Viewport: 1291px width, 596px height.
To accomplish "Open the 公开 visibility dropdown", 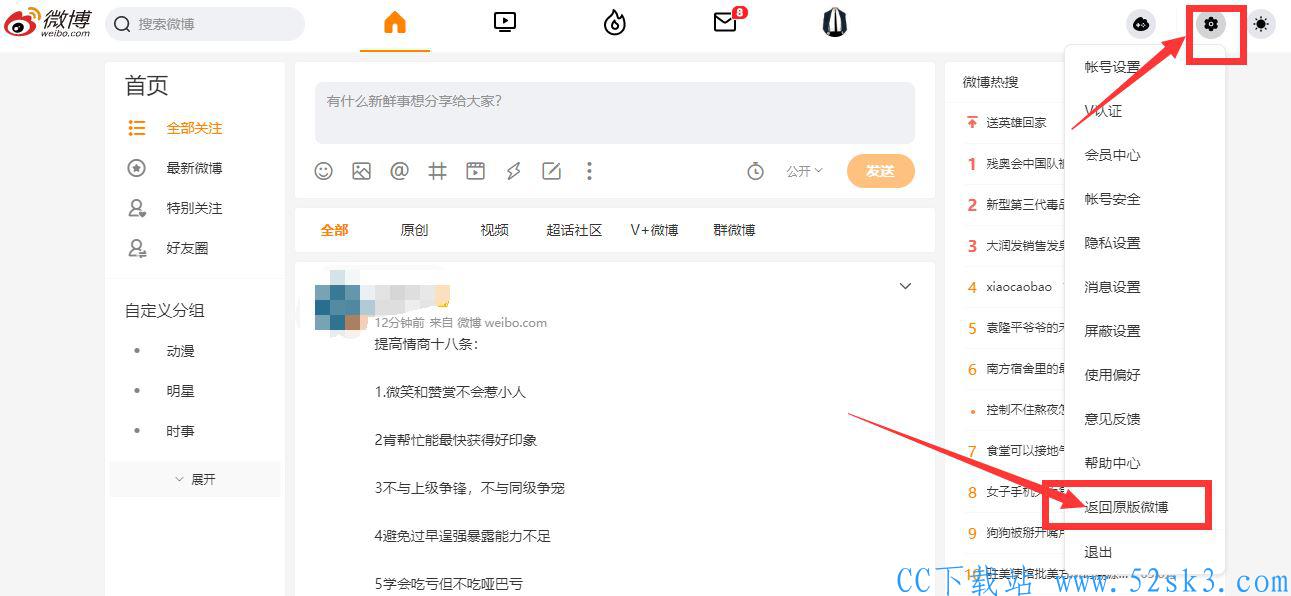I will [804, 171].
